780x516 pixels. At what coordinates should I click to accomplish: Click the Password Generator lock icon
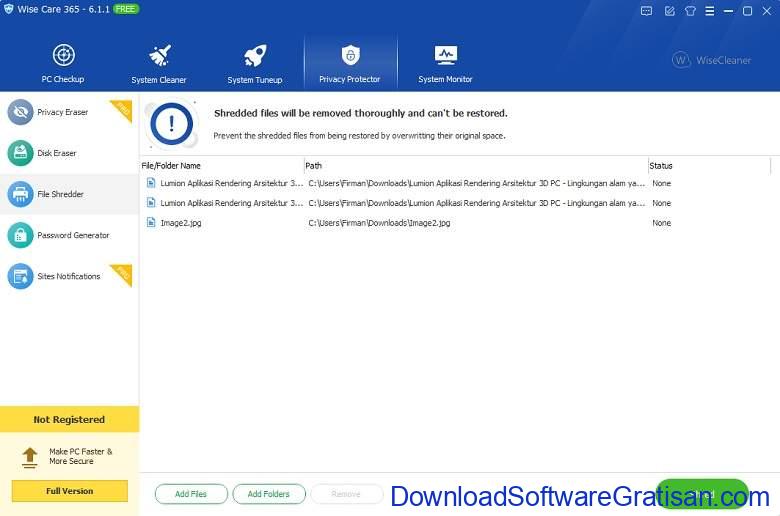click(x=20, y=235)
